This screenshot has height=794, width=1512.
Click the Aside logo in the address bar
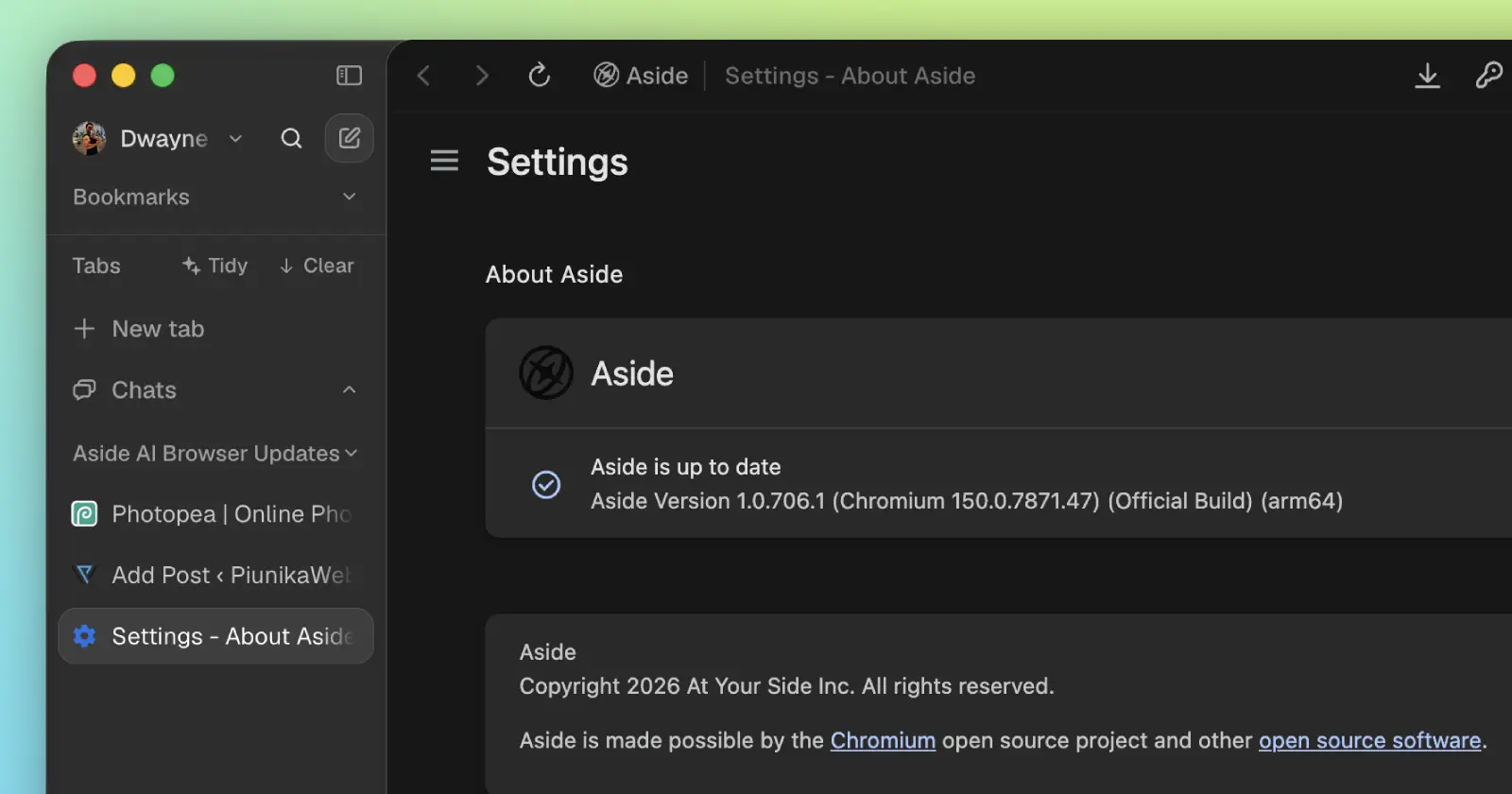606,75
